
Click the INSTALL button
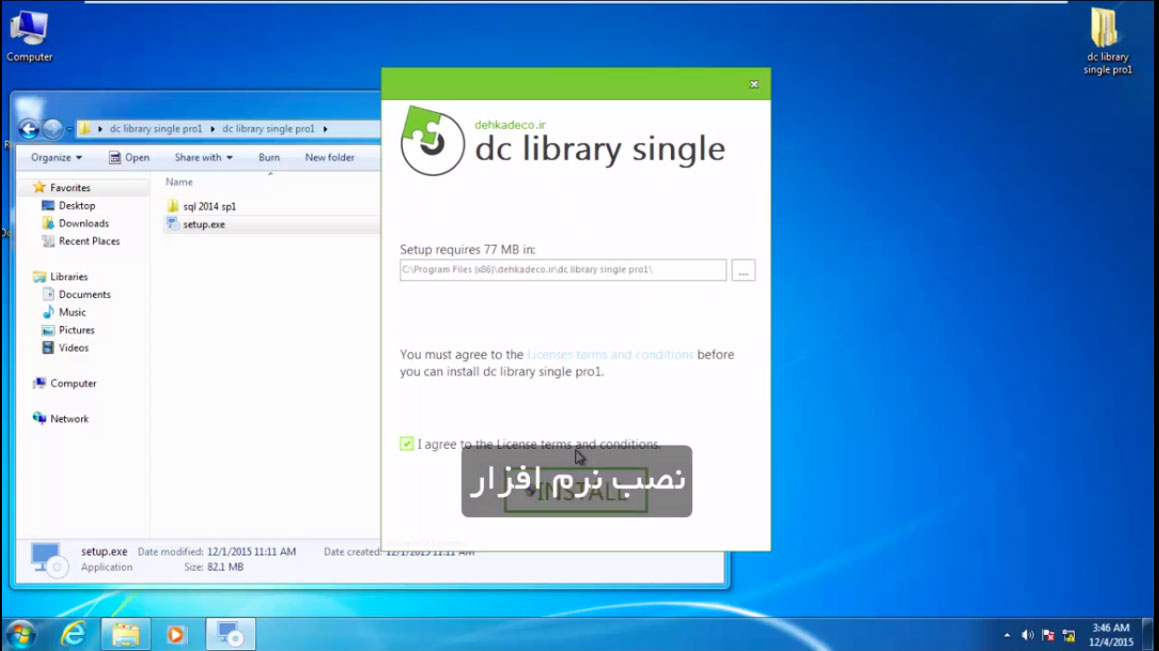coord(576,490)
